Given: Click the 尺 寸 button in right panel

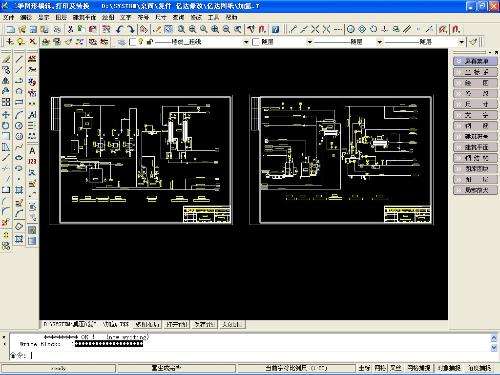Looking at the screenshot, I should (476, 104).
